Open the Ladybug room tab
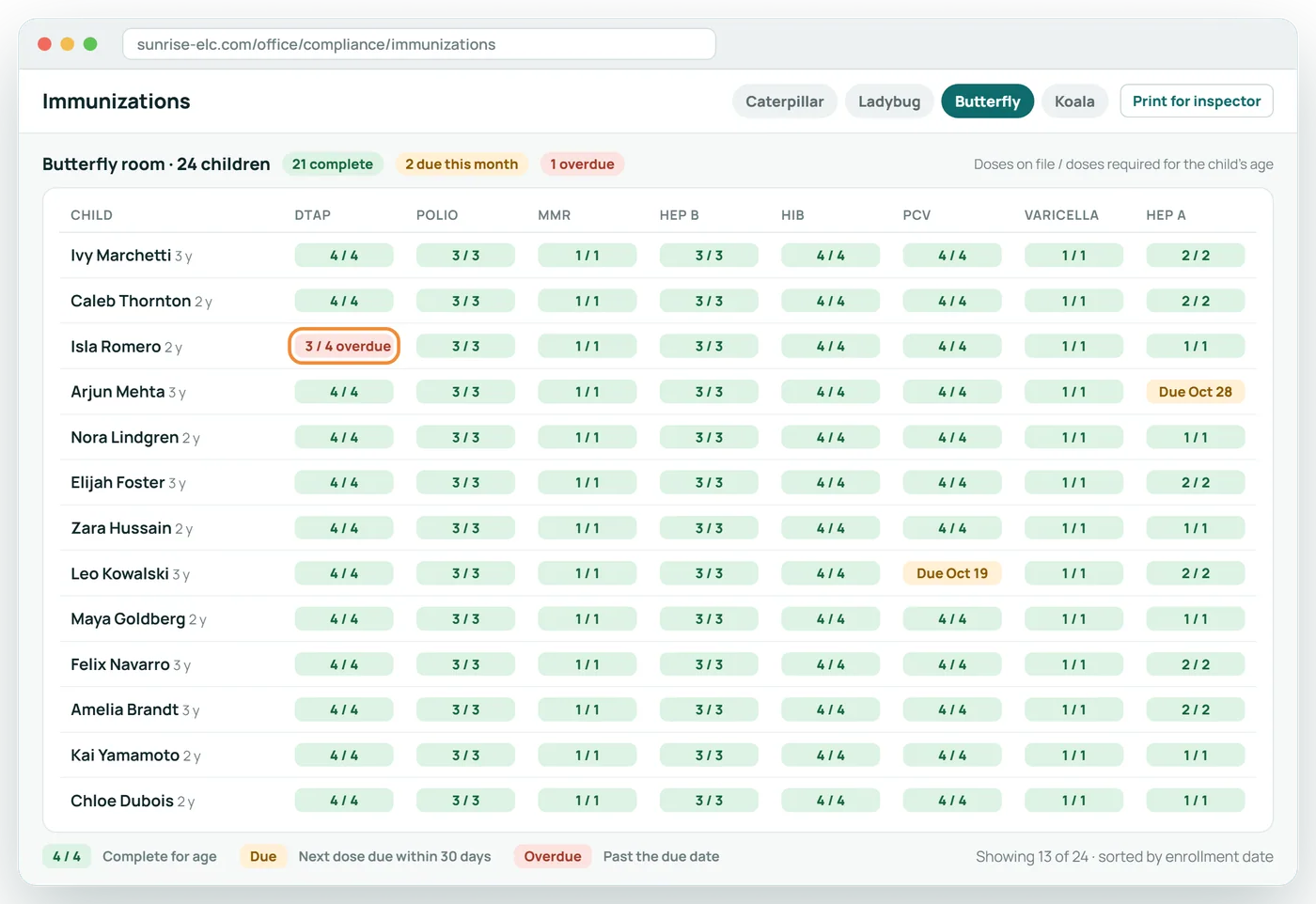 889,101
